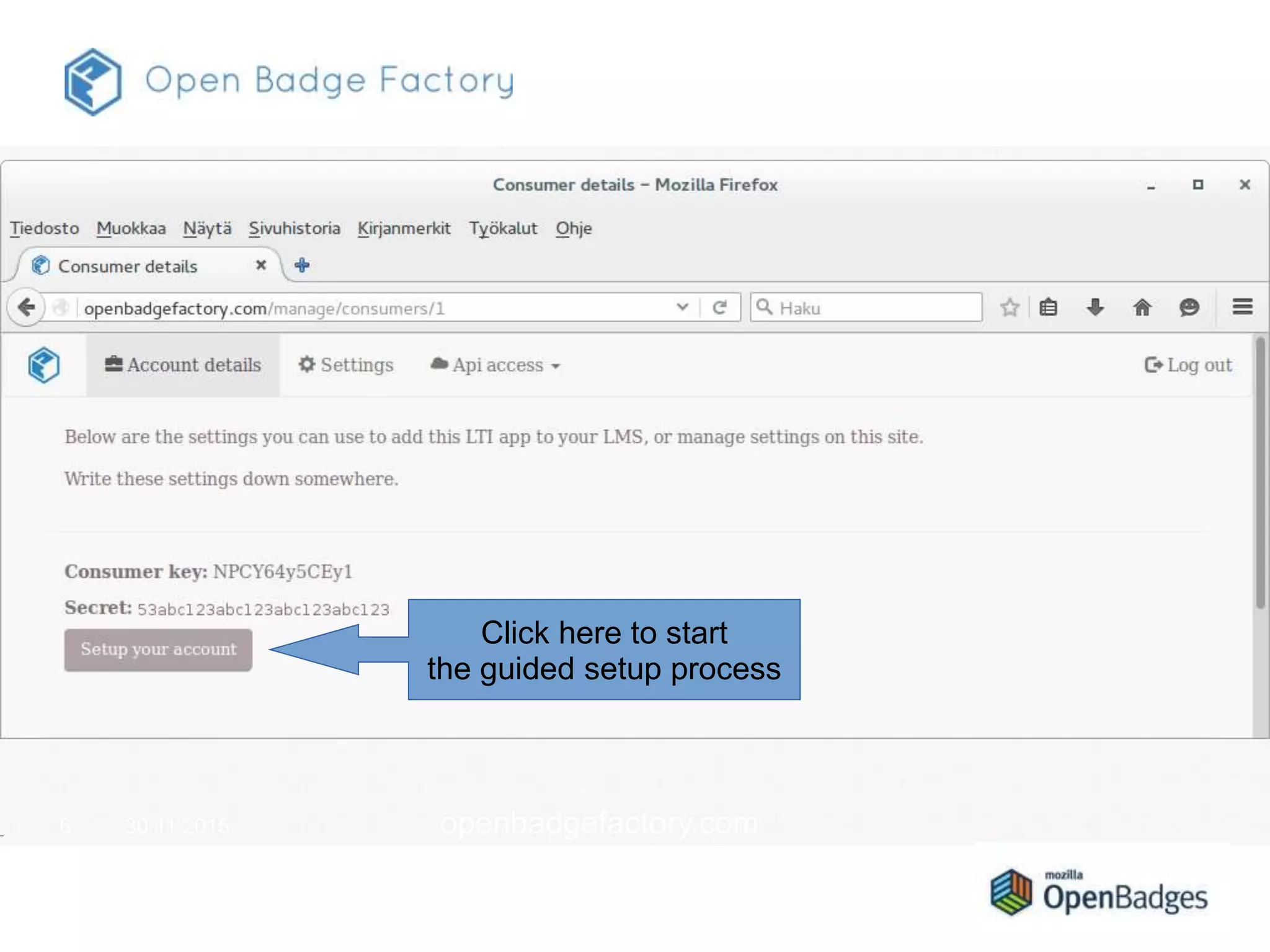Image resolution: width=1270 pixels, height=952 pixels.
Task: Open the bookmarks list icon
Action: (1048, 307)
